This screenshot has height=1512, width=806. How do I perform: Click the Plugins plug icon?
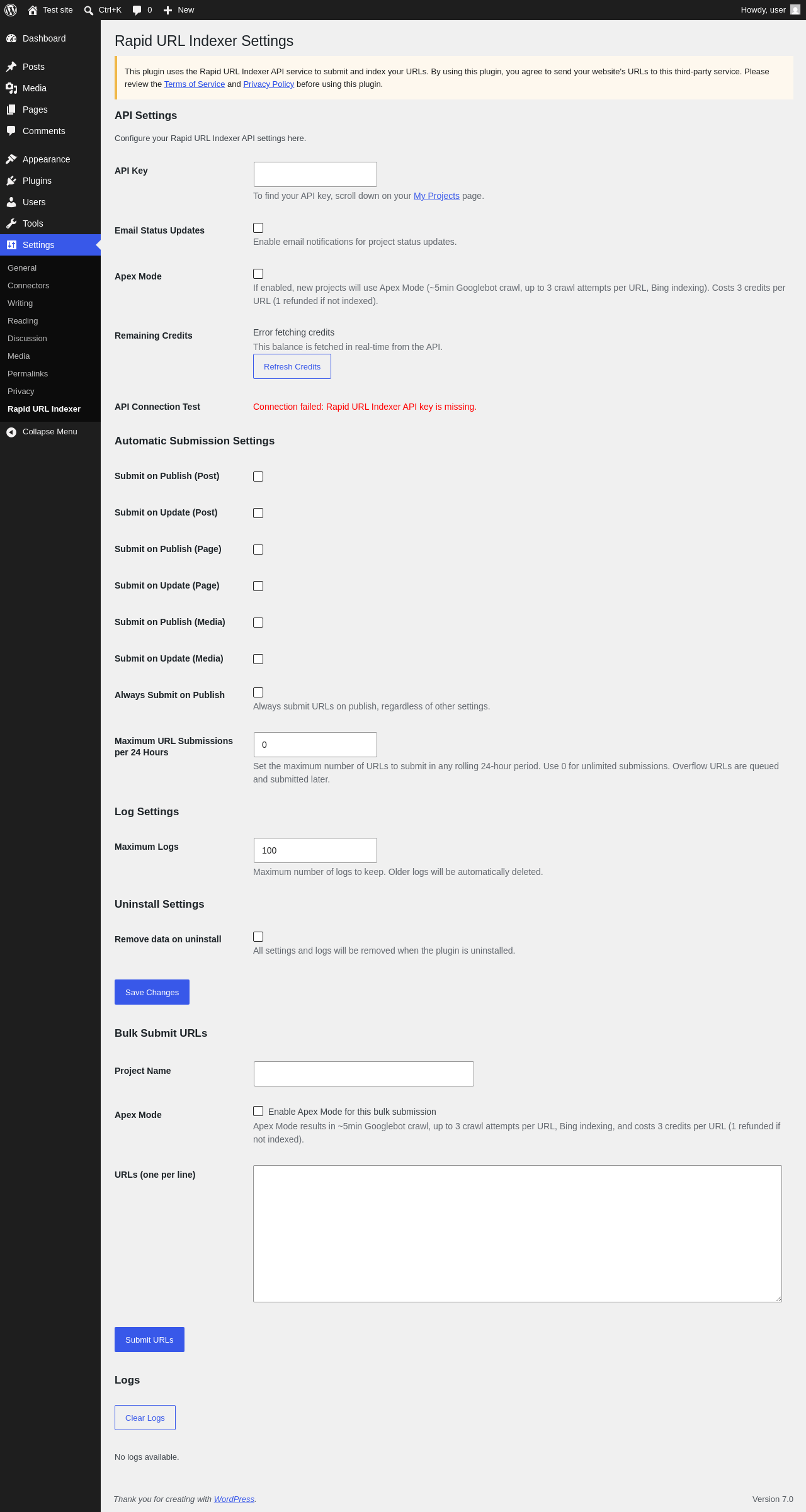point(11,181)
